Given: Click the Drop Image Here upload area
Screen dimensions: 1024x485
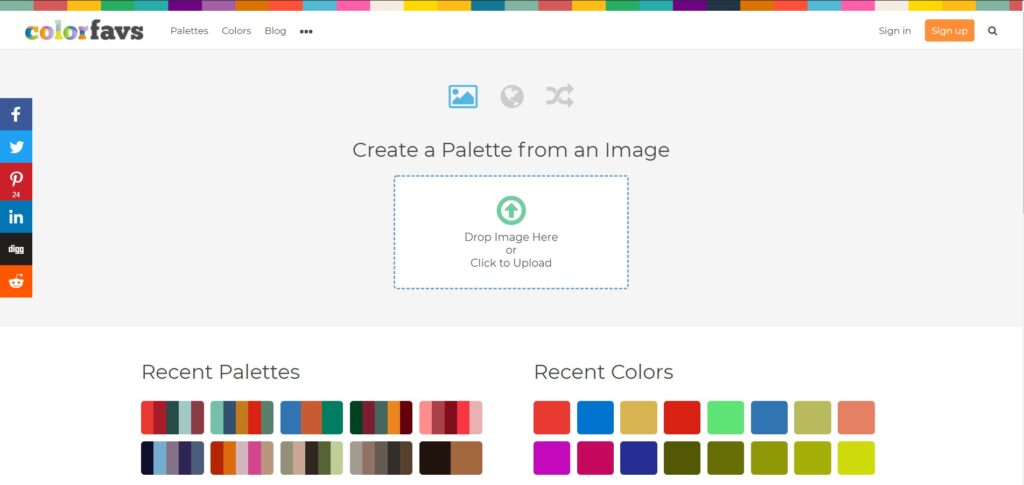Looking at the screenshot, I should pyautogui.click(x=511, y=232).
